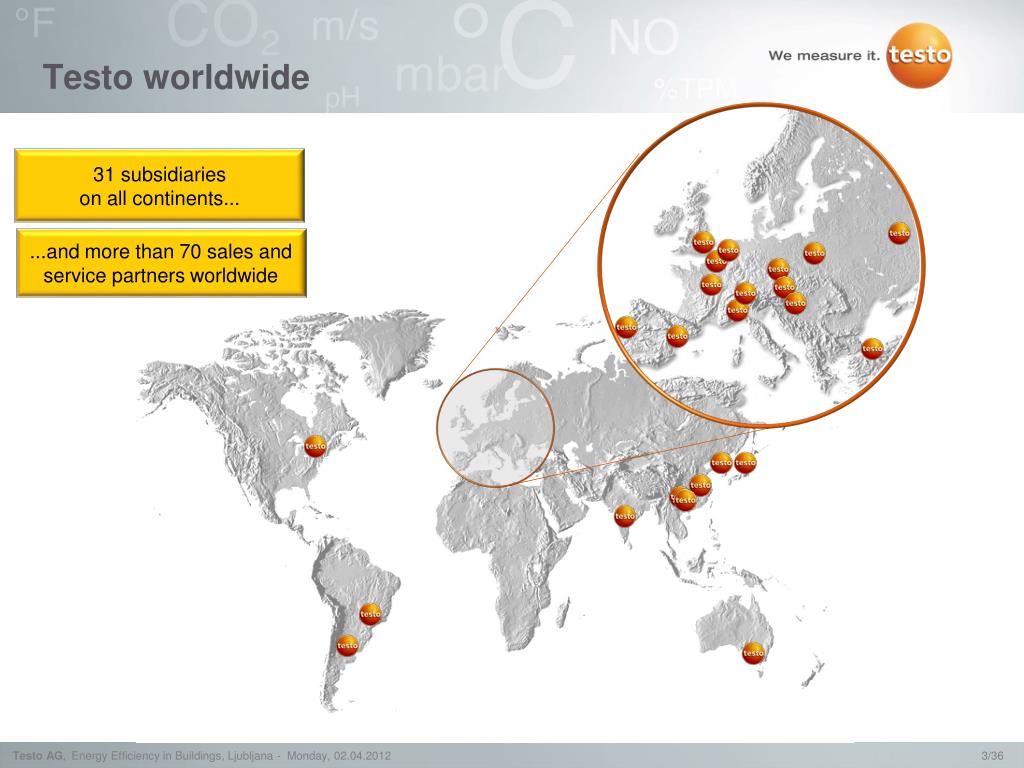The width and height of the screenshot is (1024, 768).
Task: Click the testo marker in Spain
Action: click(x=677, y=335)
